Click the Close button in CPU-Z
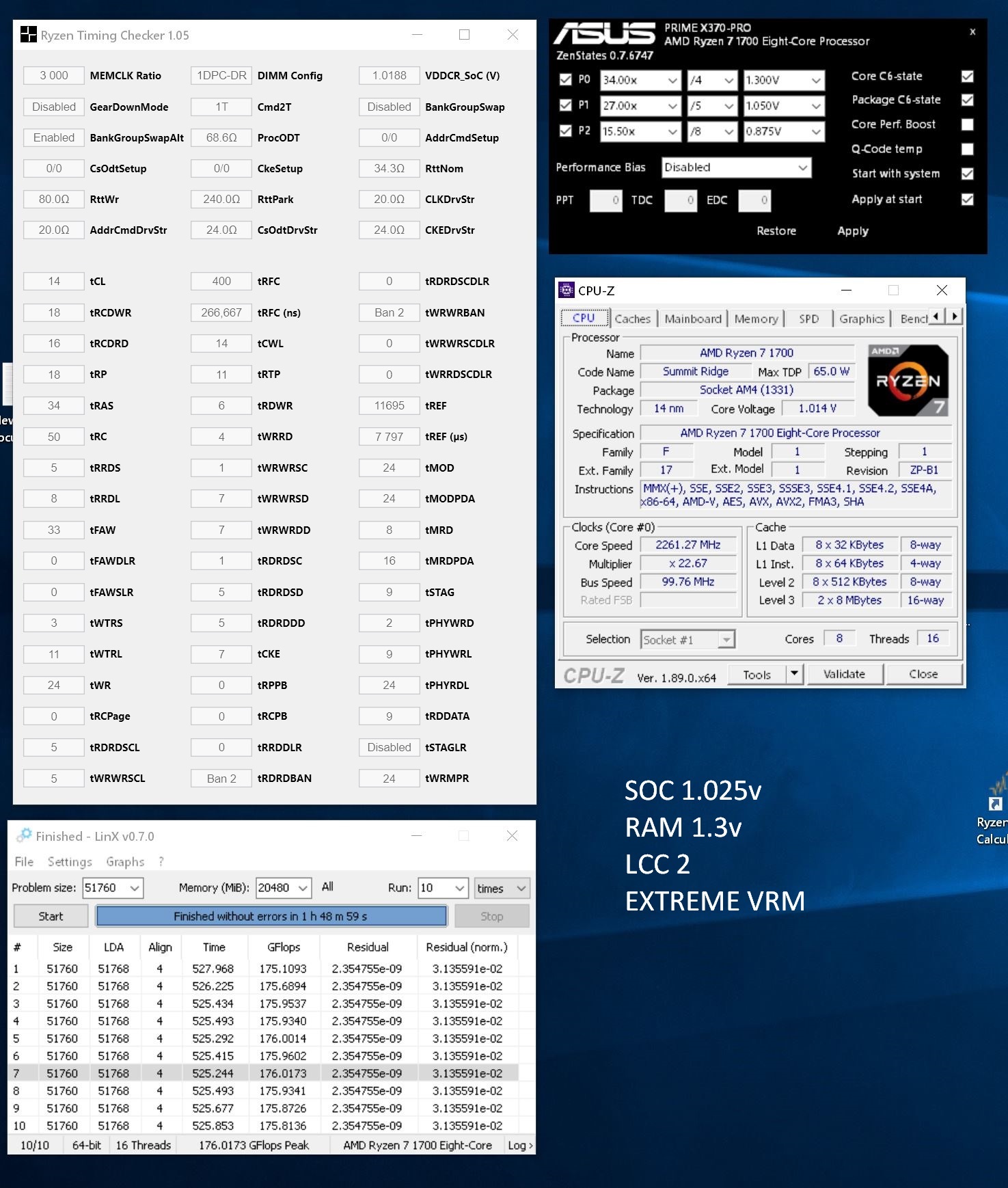 pyautogui.click(x=923, y=674)
